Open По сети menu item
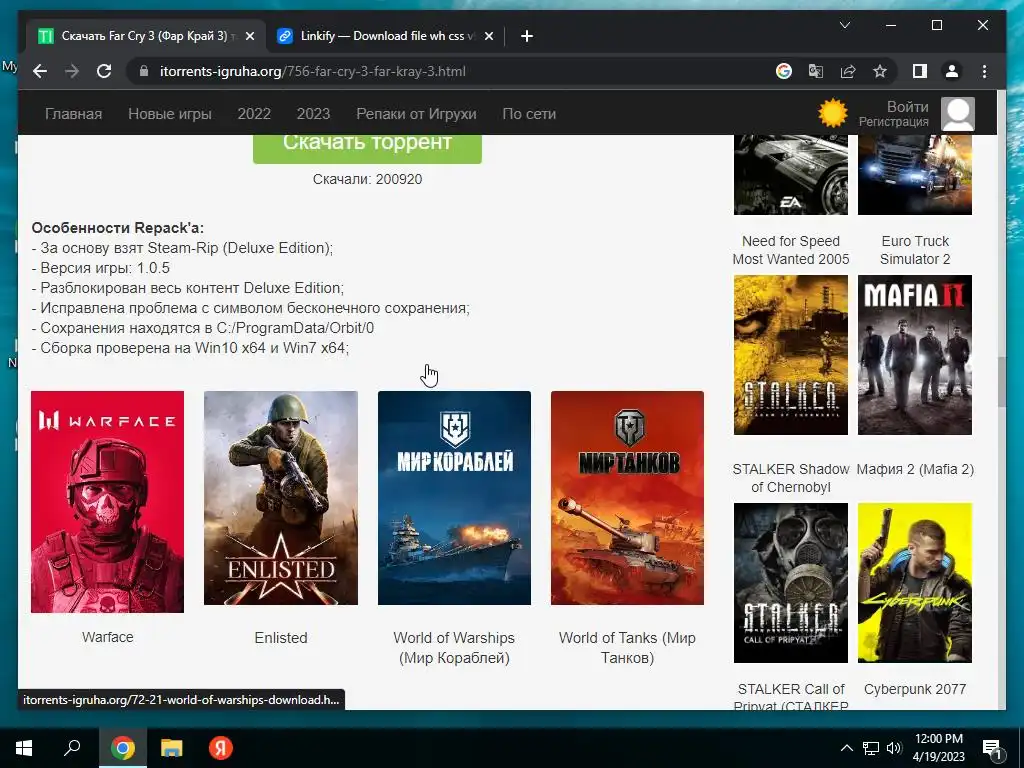This screenshot has width=1024, height=768. [529, 114]
